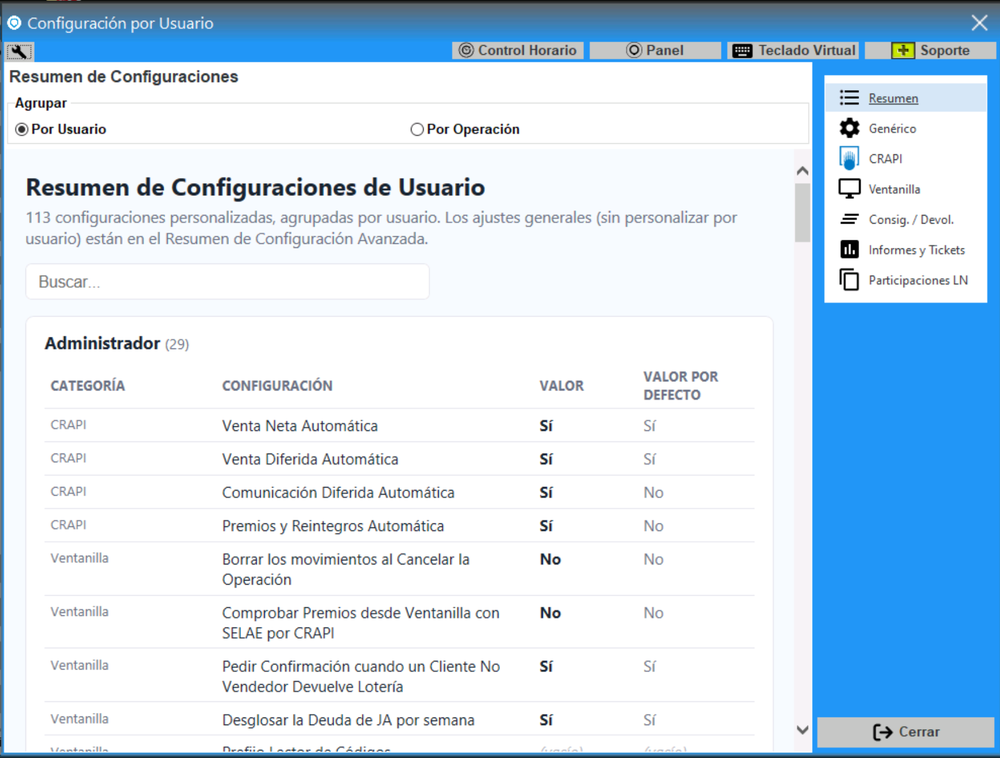The image size is (1000, 758).
Task: Select Desglosar la Deuda de JA row
Action: [399, 719]
